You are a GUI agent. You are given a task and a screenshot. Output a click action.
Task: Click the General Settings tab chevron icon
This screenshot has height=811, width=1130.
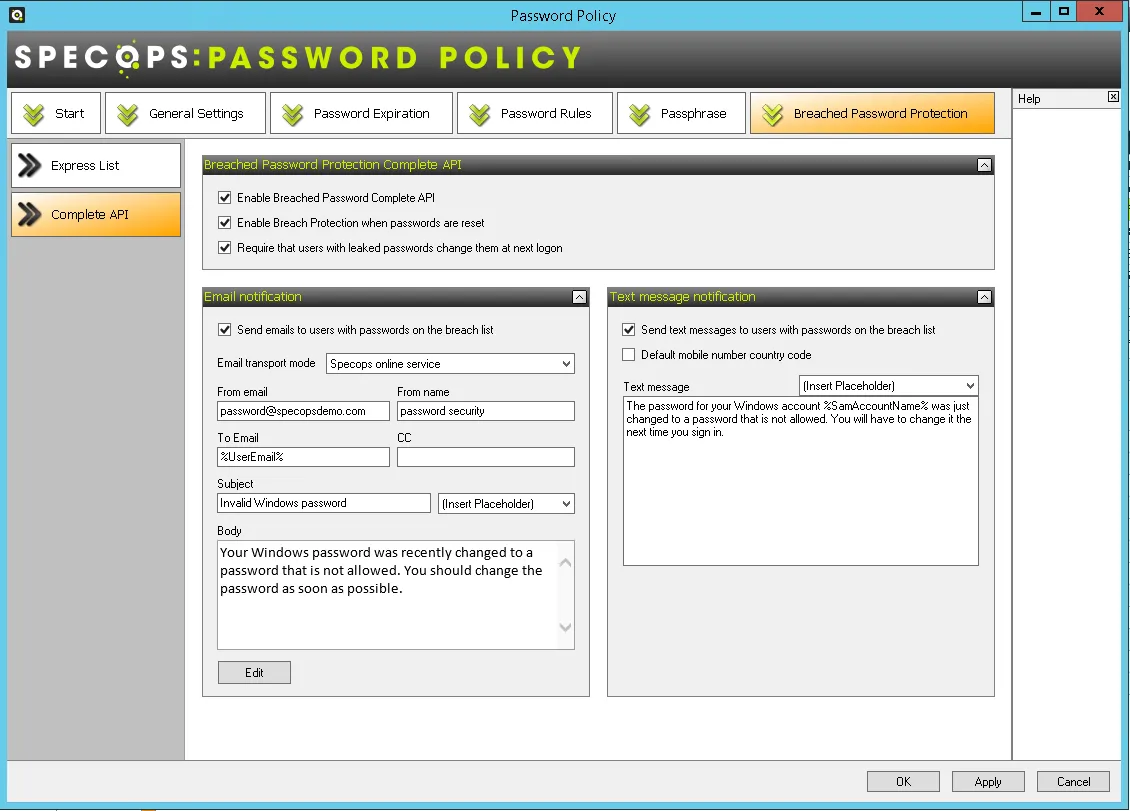[128, 114]
